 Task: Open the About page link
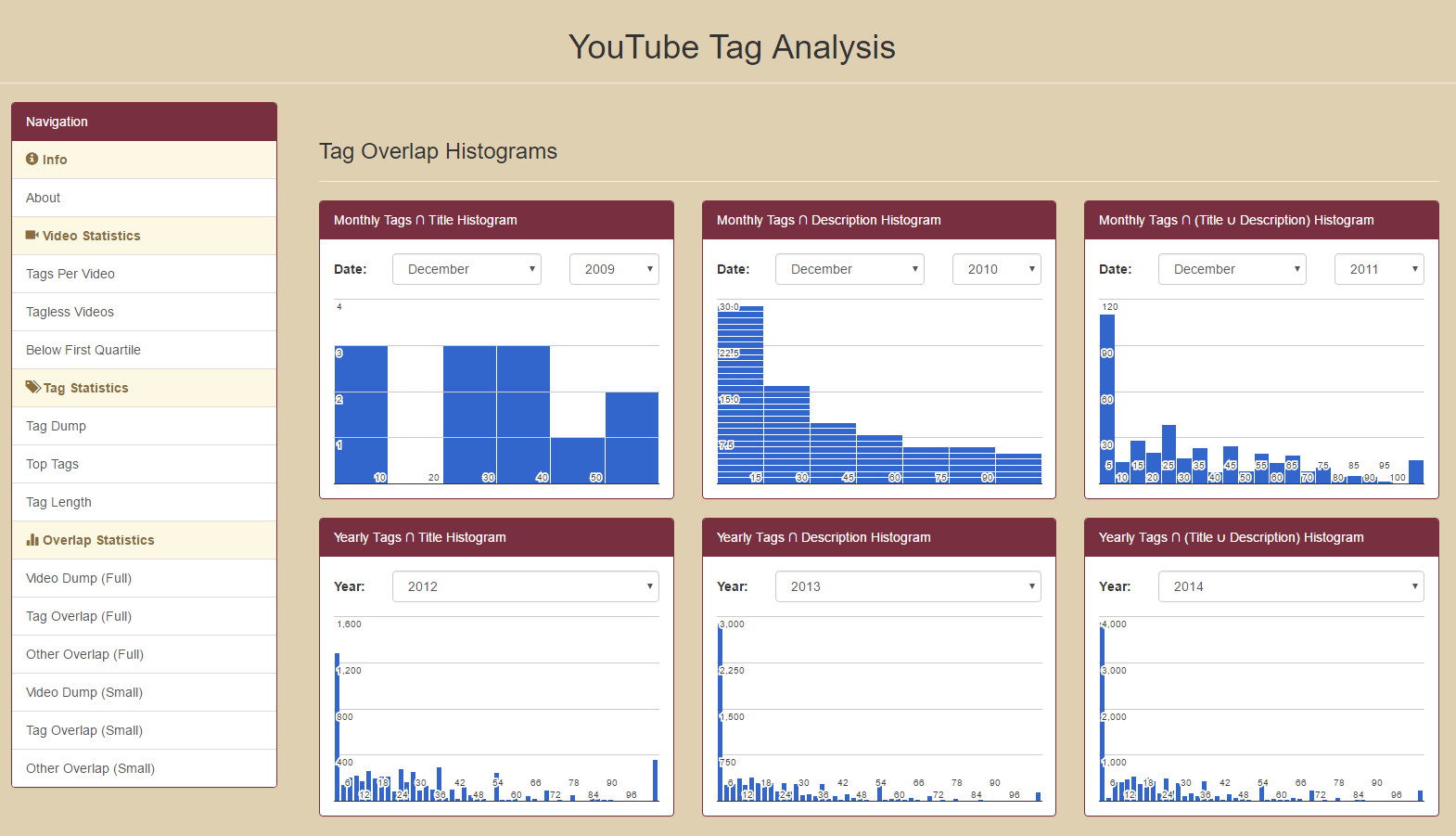tap(144, 198)
